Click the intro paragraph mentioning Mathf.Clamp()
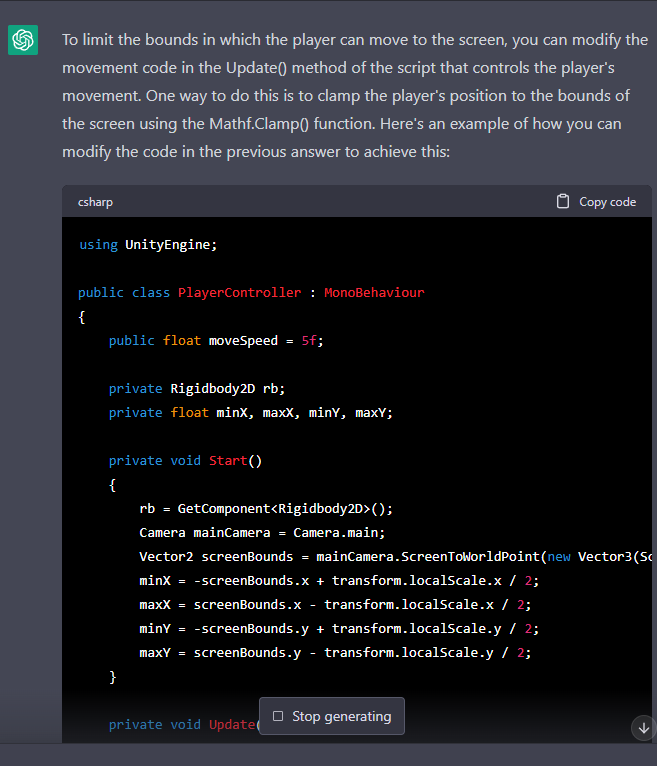 pyautogui.click(x=355, y=96)
